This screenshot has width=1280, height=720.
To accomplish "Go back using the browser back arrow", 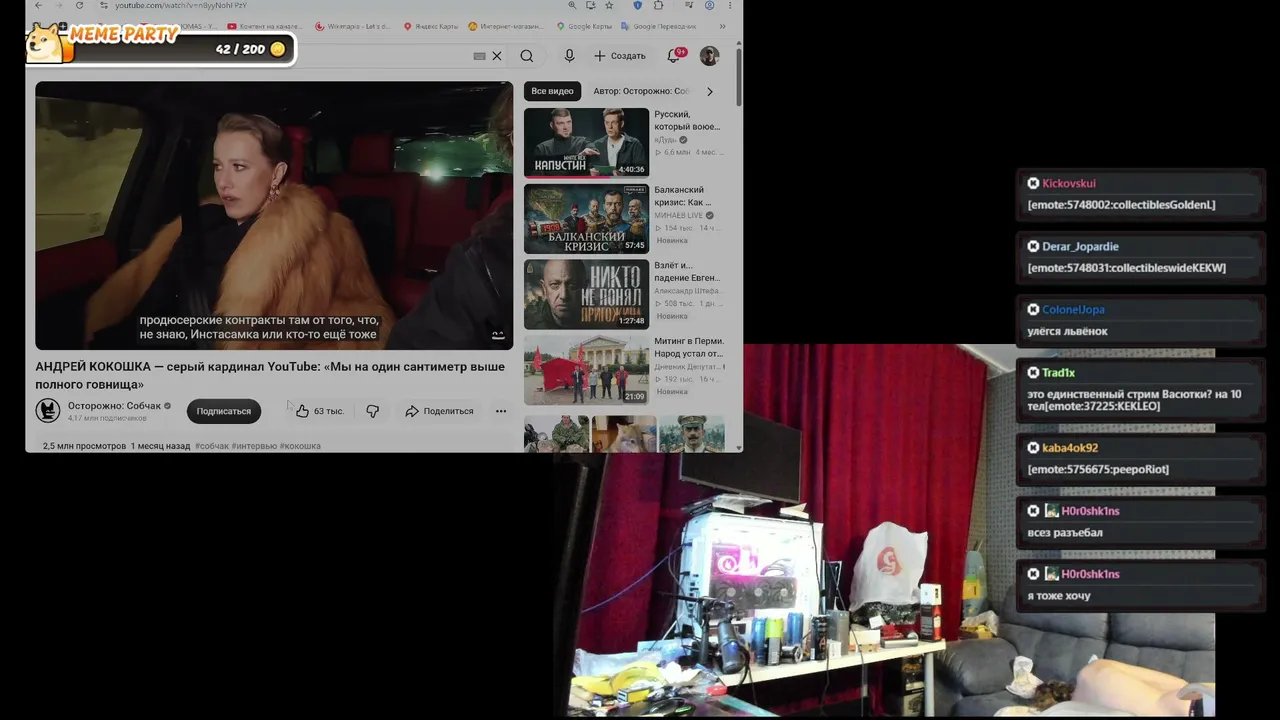I will tap(38, 5).
